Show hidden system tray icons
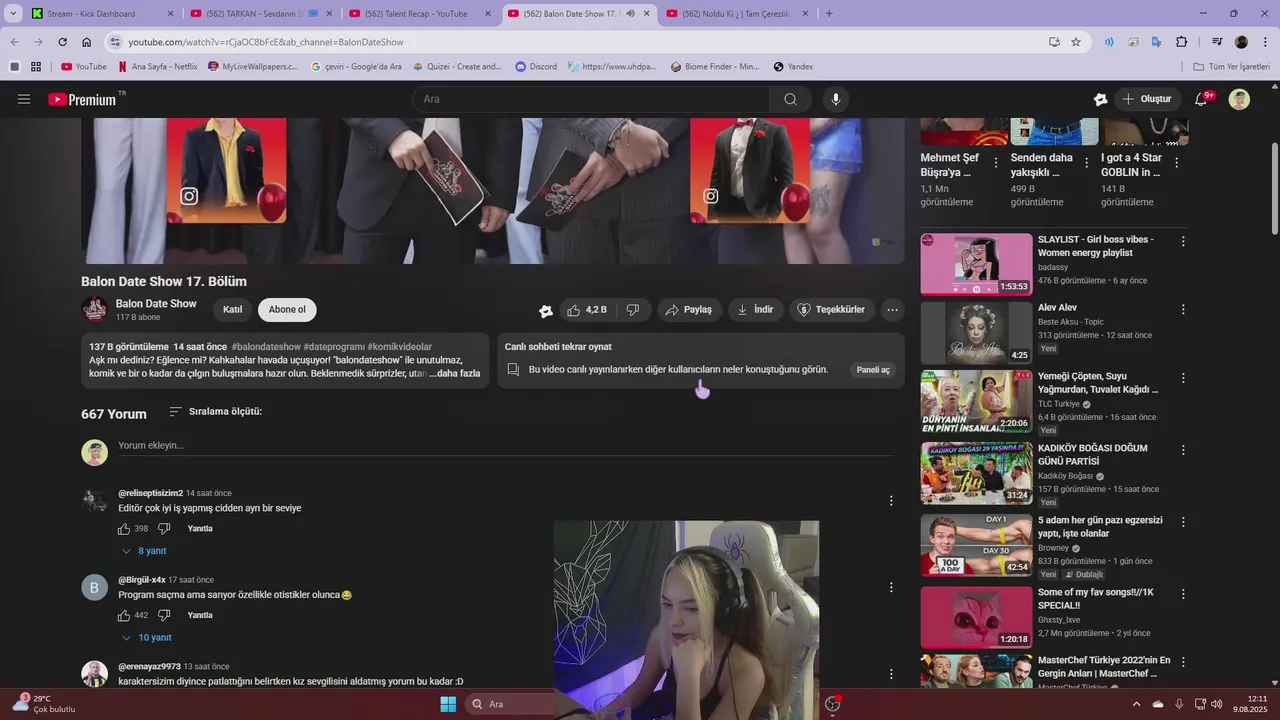 click(1136, 704)
